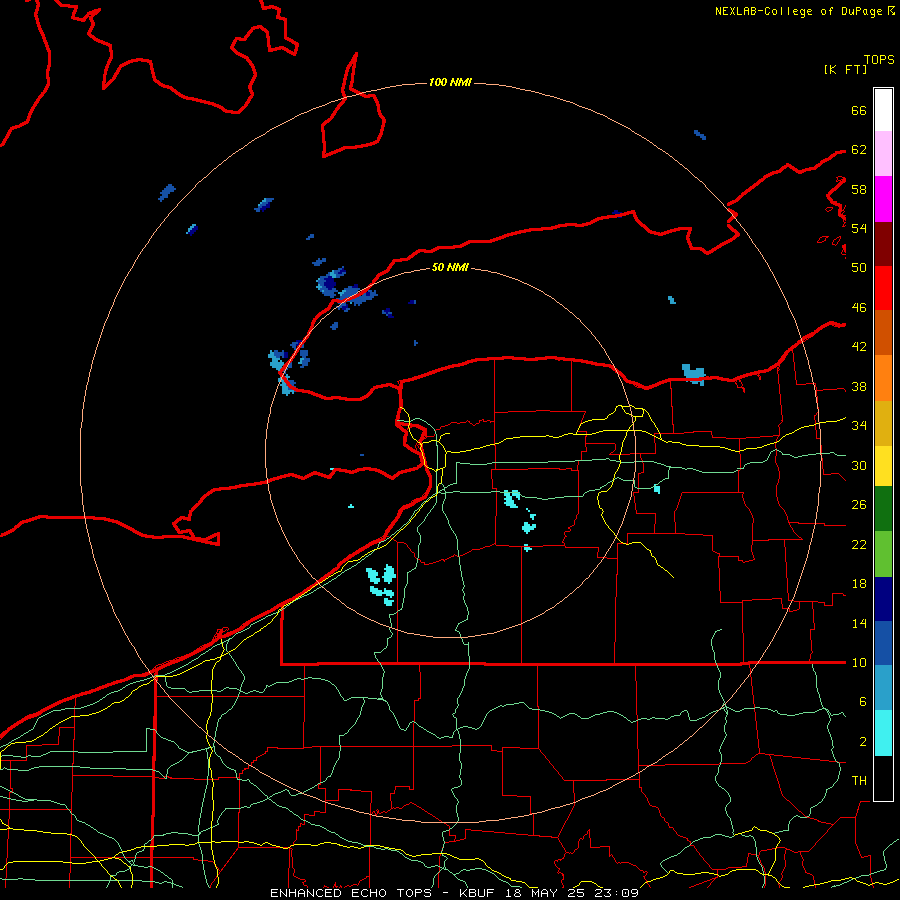This screenshot has width=900, height=900.
Task: Click the dark green legend color band
Action: click(883, 509)
